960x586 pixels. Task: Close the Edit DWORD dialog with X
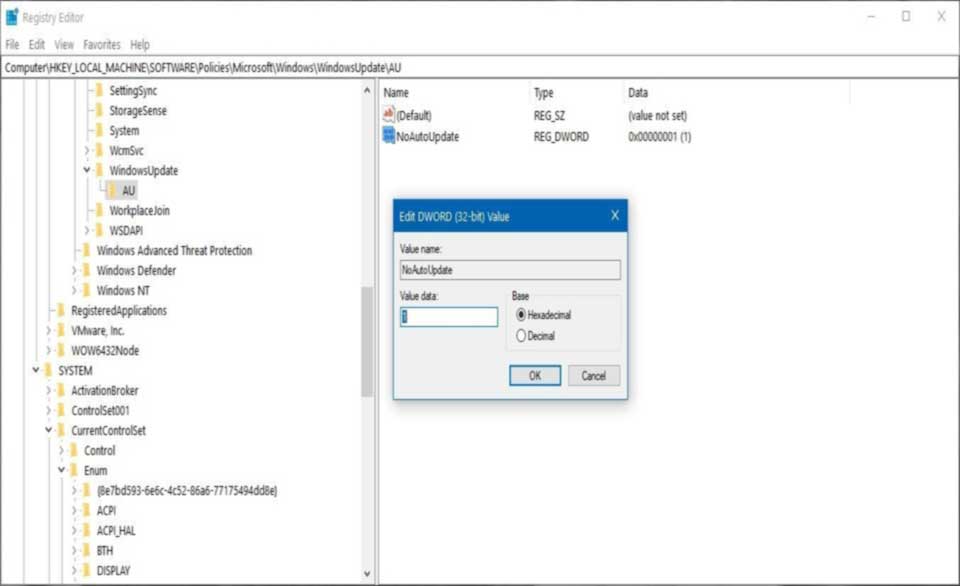615,216
